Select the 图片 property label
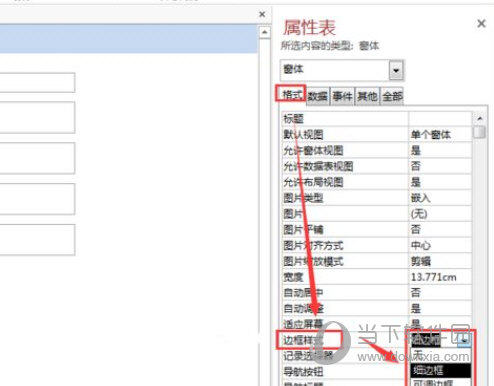The height and width of the screenshot is (386, 494). (293, 214)
